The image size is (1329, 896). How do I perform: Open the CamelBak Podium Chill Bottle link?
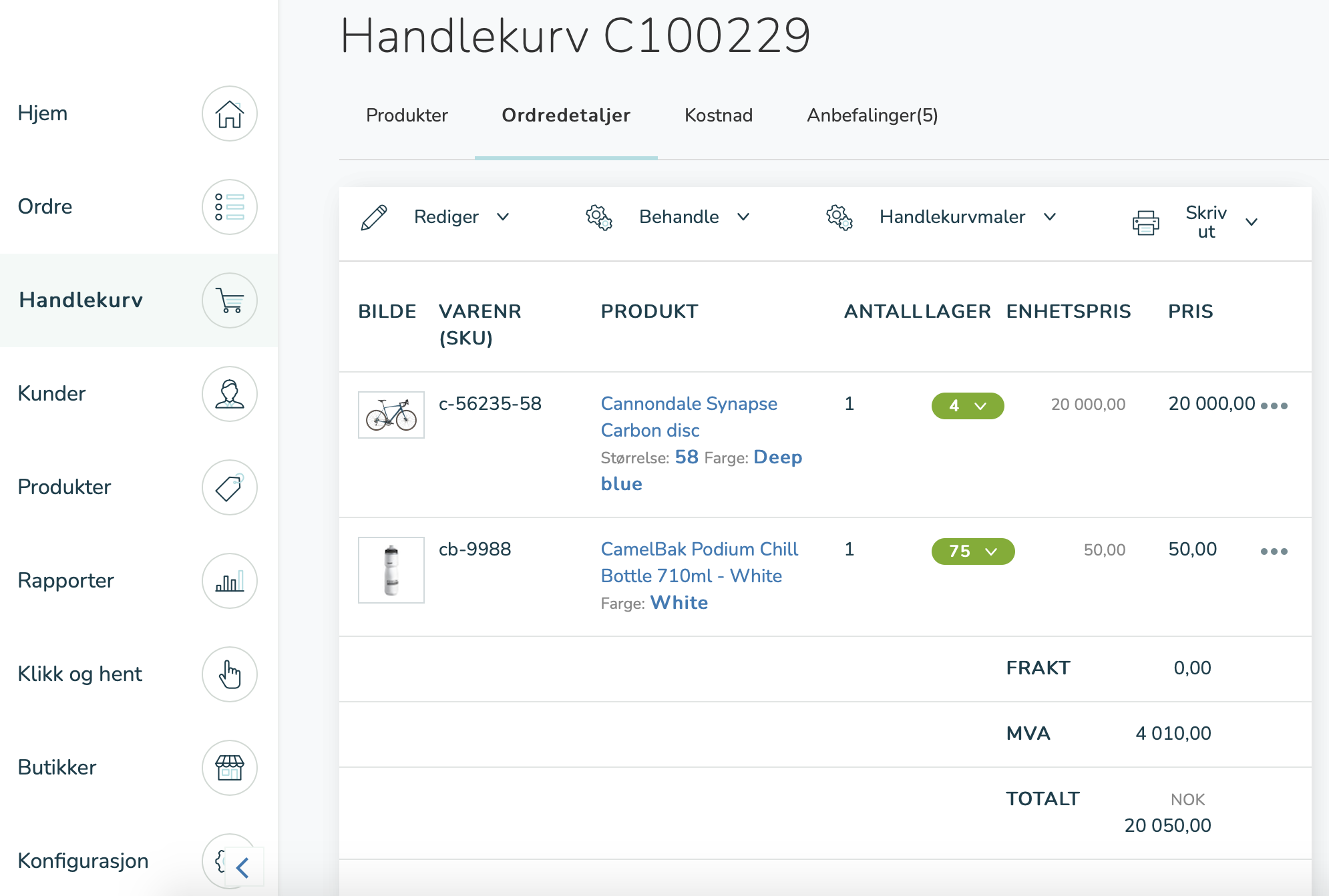699,563
